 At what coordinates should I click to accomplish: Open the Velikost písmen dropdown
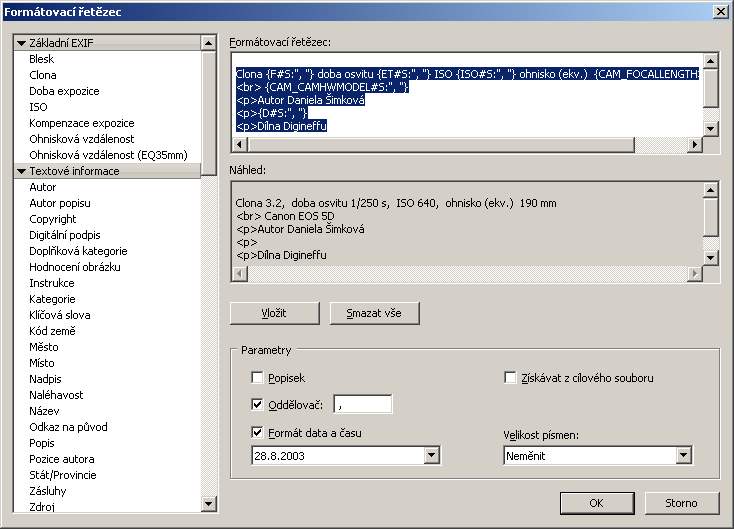684,456
